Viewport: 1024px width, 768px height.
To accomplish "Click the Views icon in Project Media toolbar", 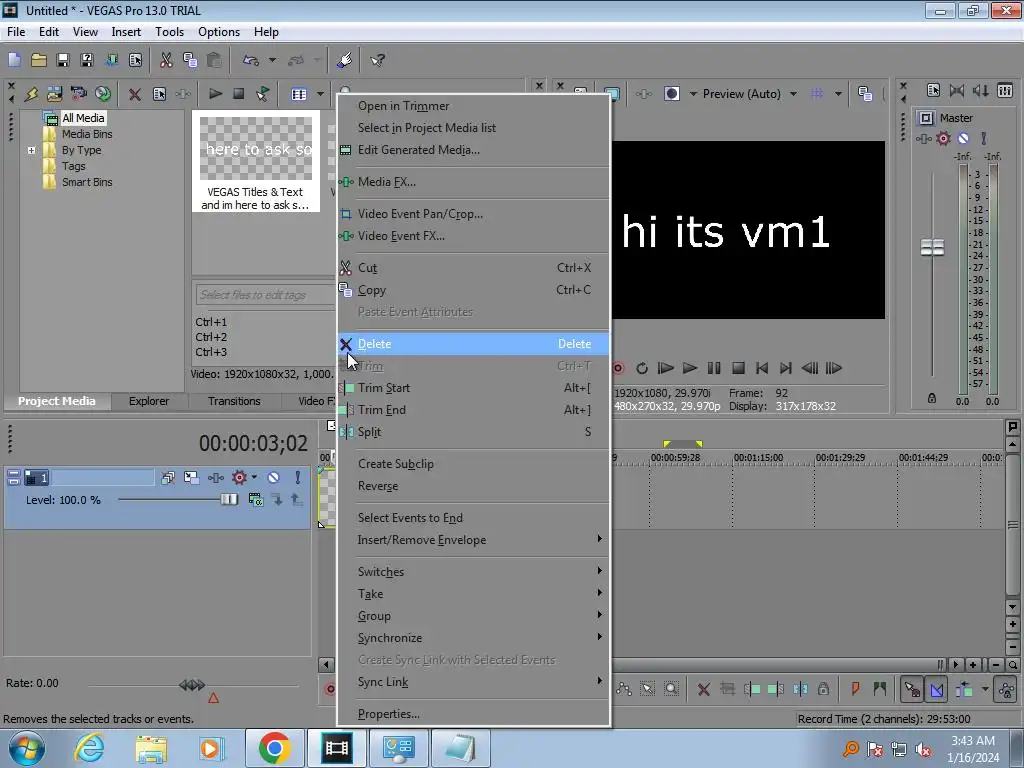I will 299,94.
